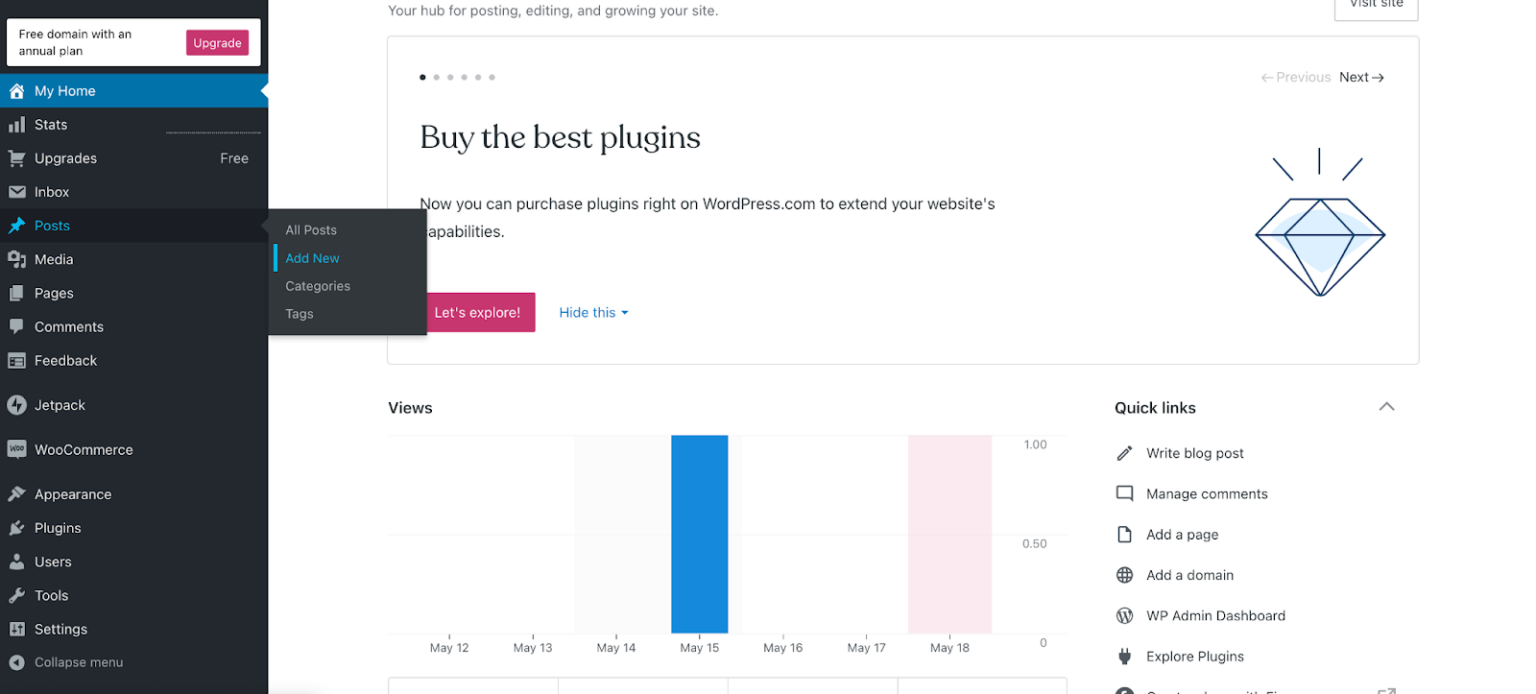Image resolution: width=1536 pixels, height=694 pixels.
Task: Open the Hide this dropdown
Action: click(593, 312)
